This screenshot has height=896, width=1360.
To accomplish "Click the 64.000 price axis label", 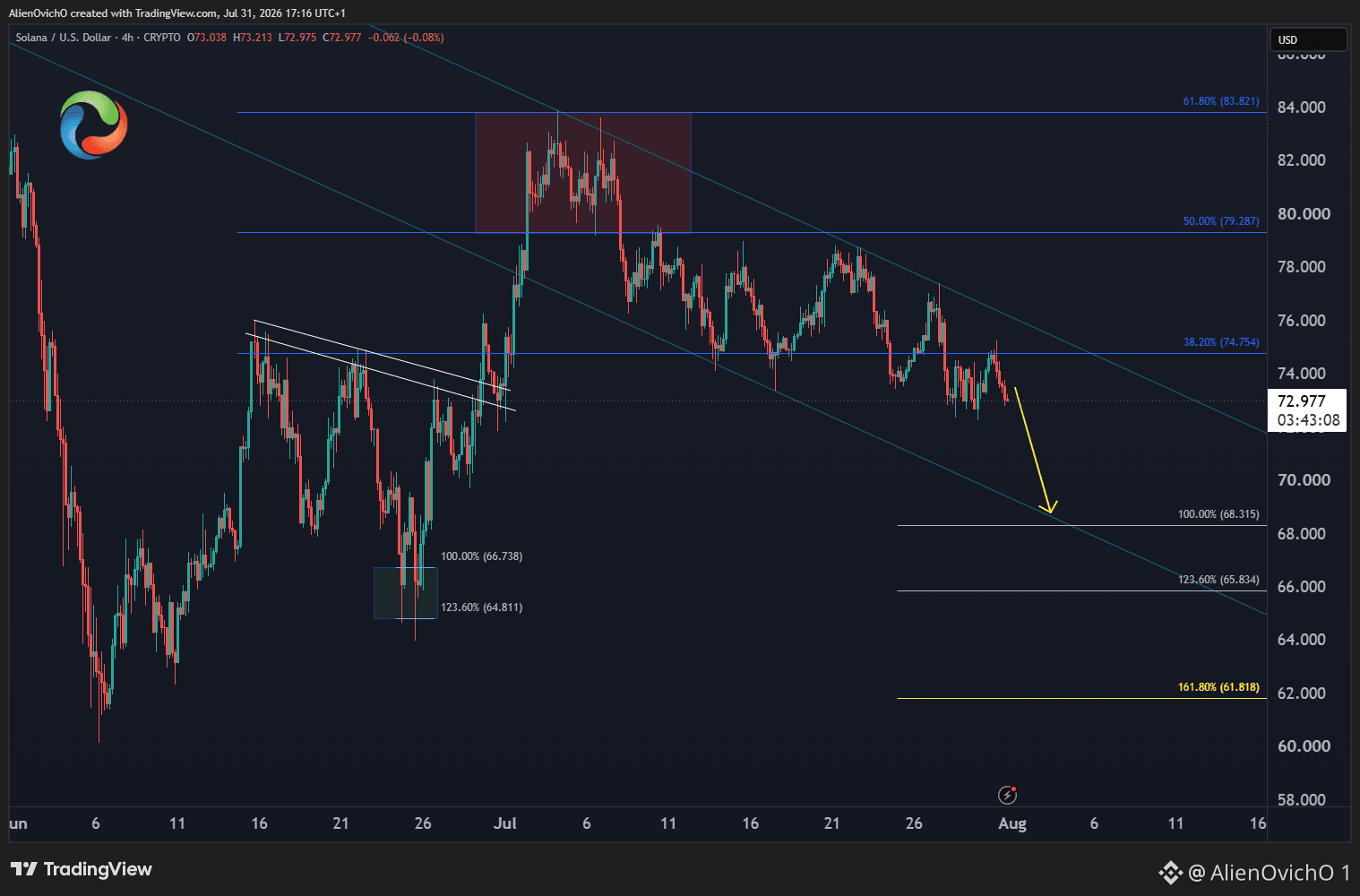I will pyautogui.click(x=1301, y=640).
